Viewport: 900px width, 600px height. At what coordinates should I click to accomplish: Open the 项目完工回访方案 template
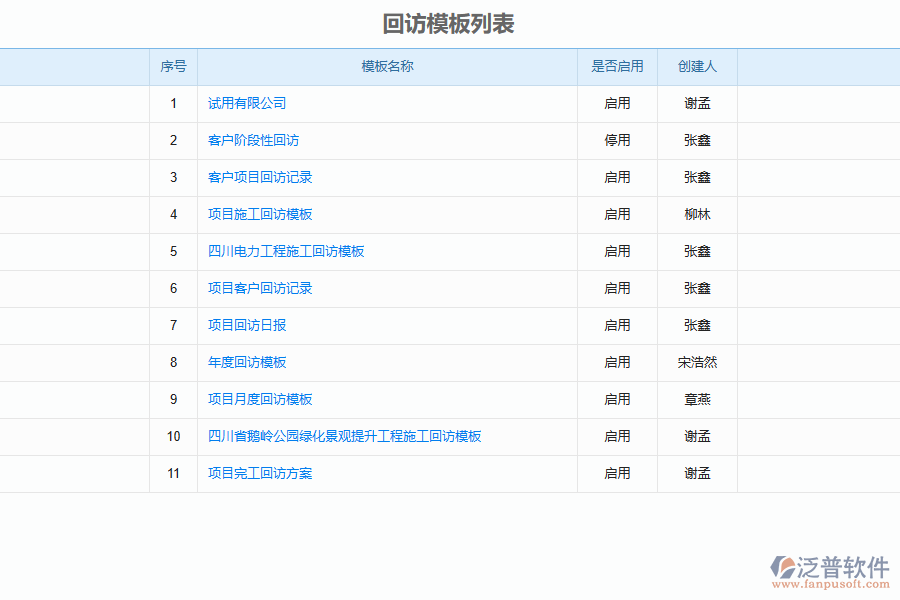pyautogui.click(x=259, y=473)
